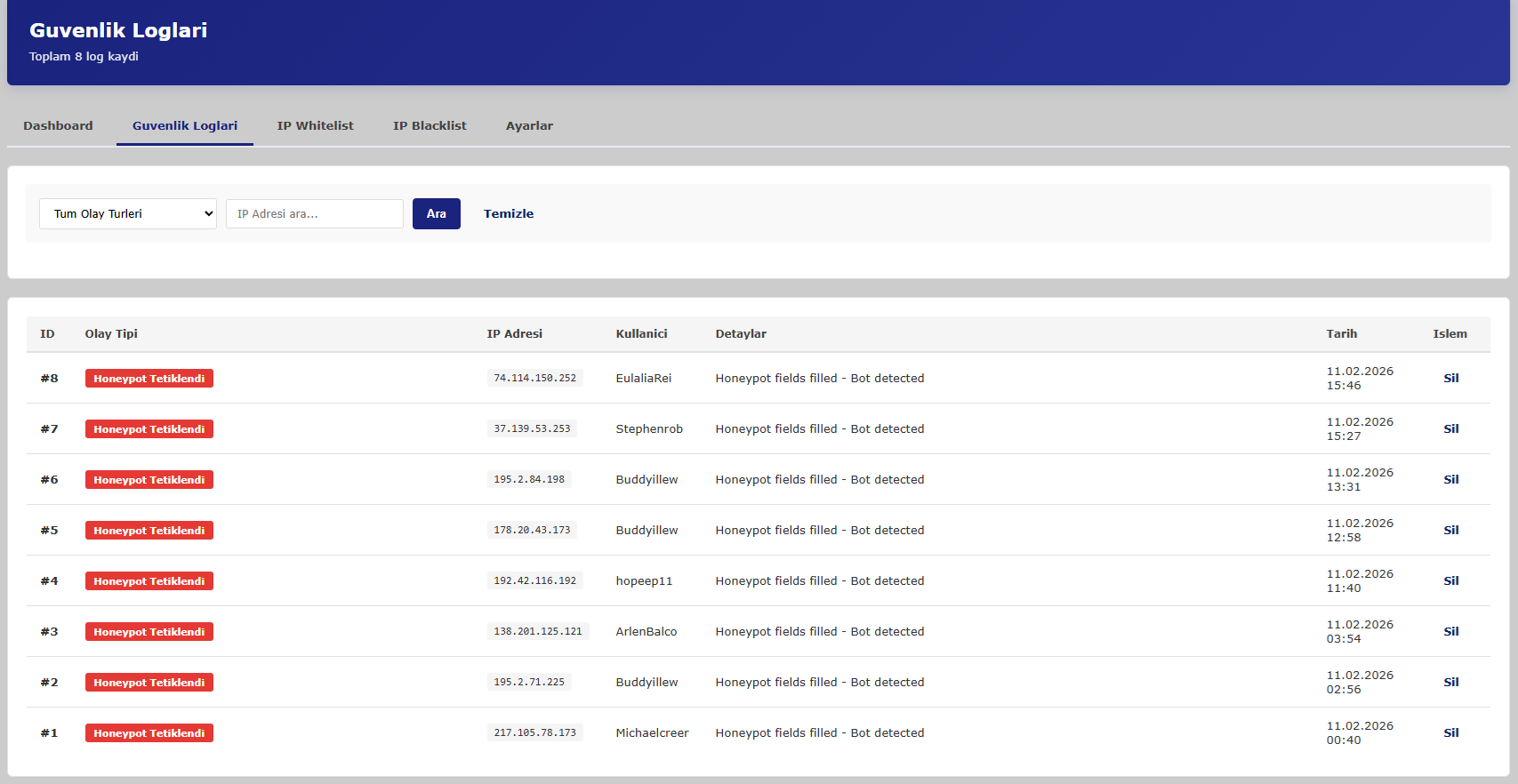
Task: Go to the IP Blacklist tab
Action: 430,125
